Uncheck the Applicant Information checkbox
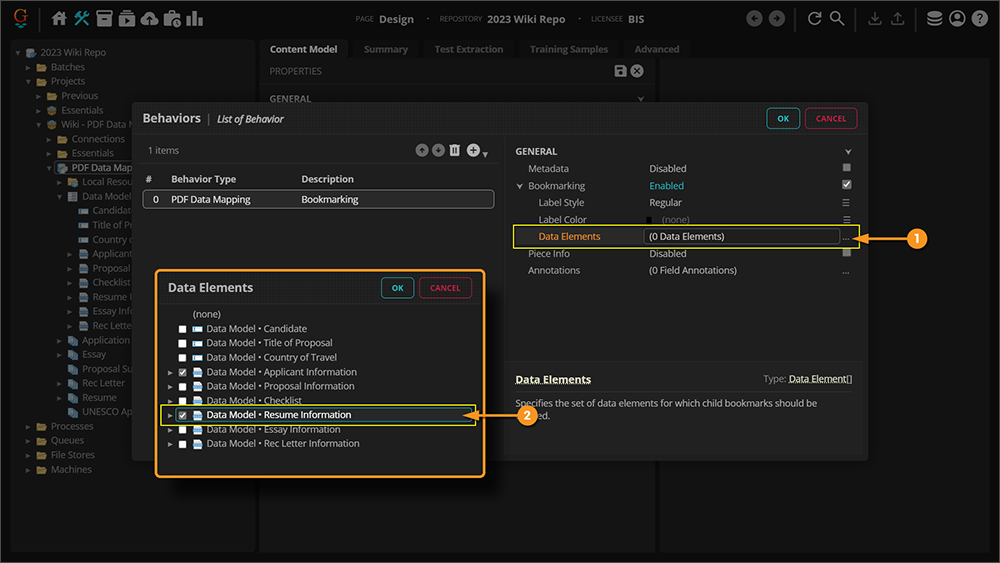This screenshot has width=1000, height=563. click(182, 372)
